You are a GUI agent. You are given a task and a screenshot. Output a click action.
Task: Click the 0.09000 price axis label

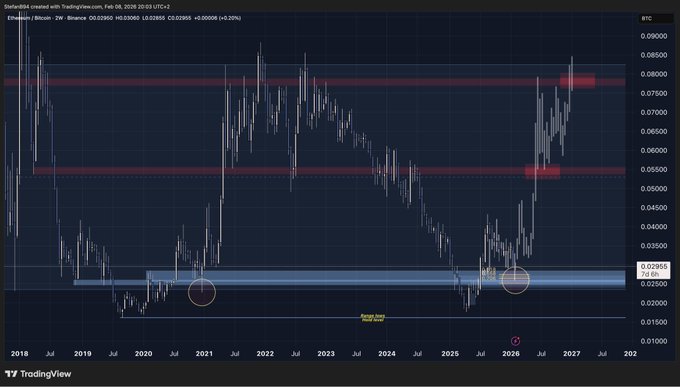[654, 36]
